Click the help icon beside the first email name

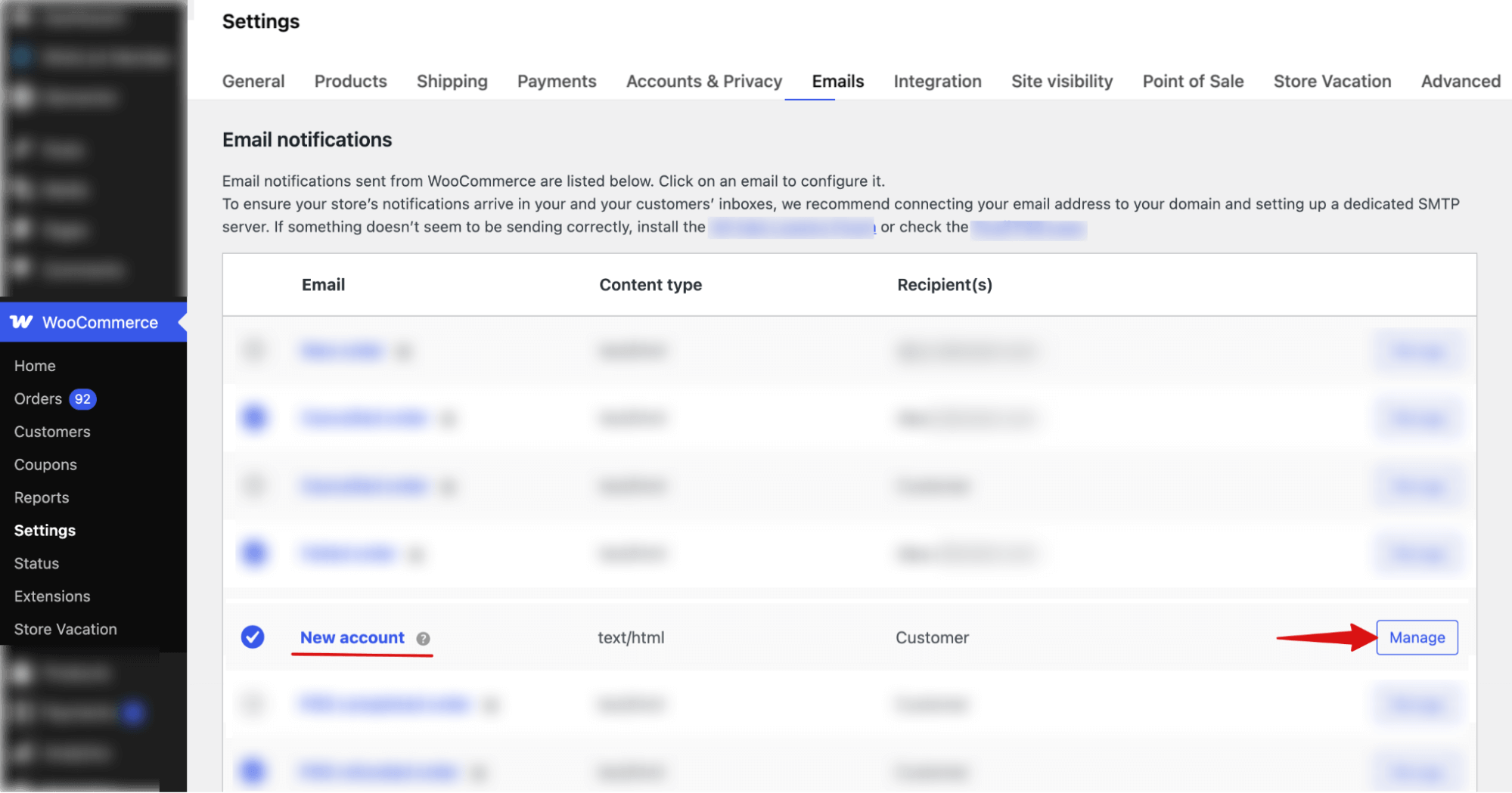point(405,352)
